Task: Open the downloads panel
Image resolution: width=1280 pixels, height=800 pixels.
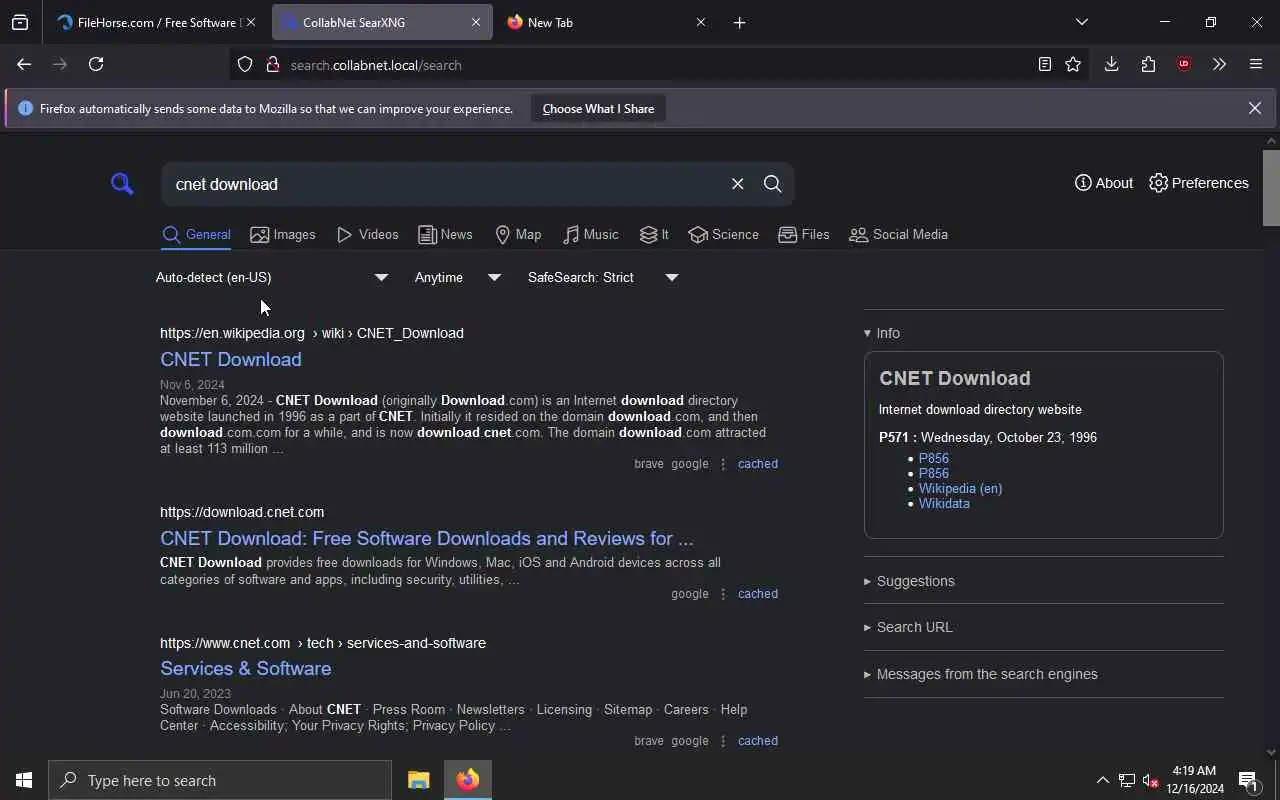Action: pyautogui.click(x=1111, y=64)
